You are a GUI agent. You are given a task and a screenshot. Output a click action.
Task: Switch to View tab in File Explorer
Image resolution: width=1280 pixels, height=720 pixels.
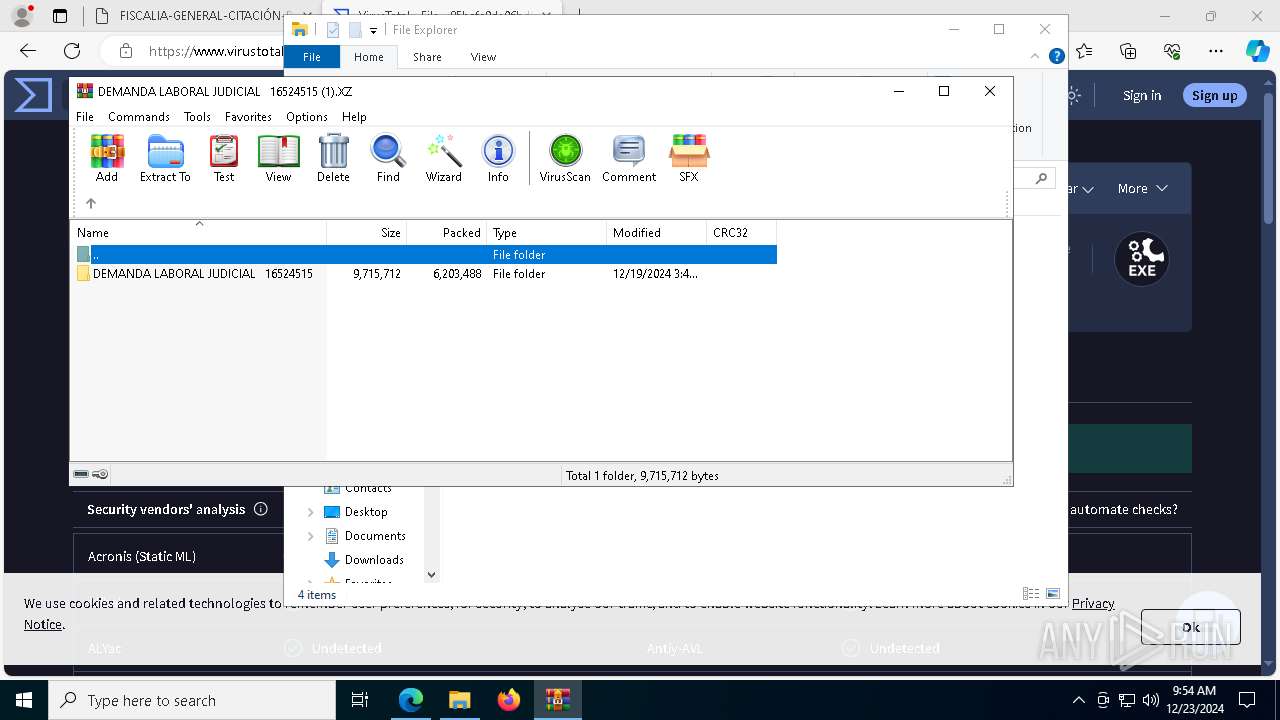click(x=483, y=57)
